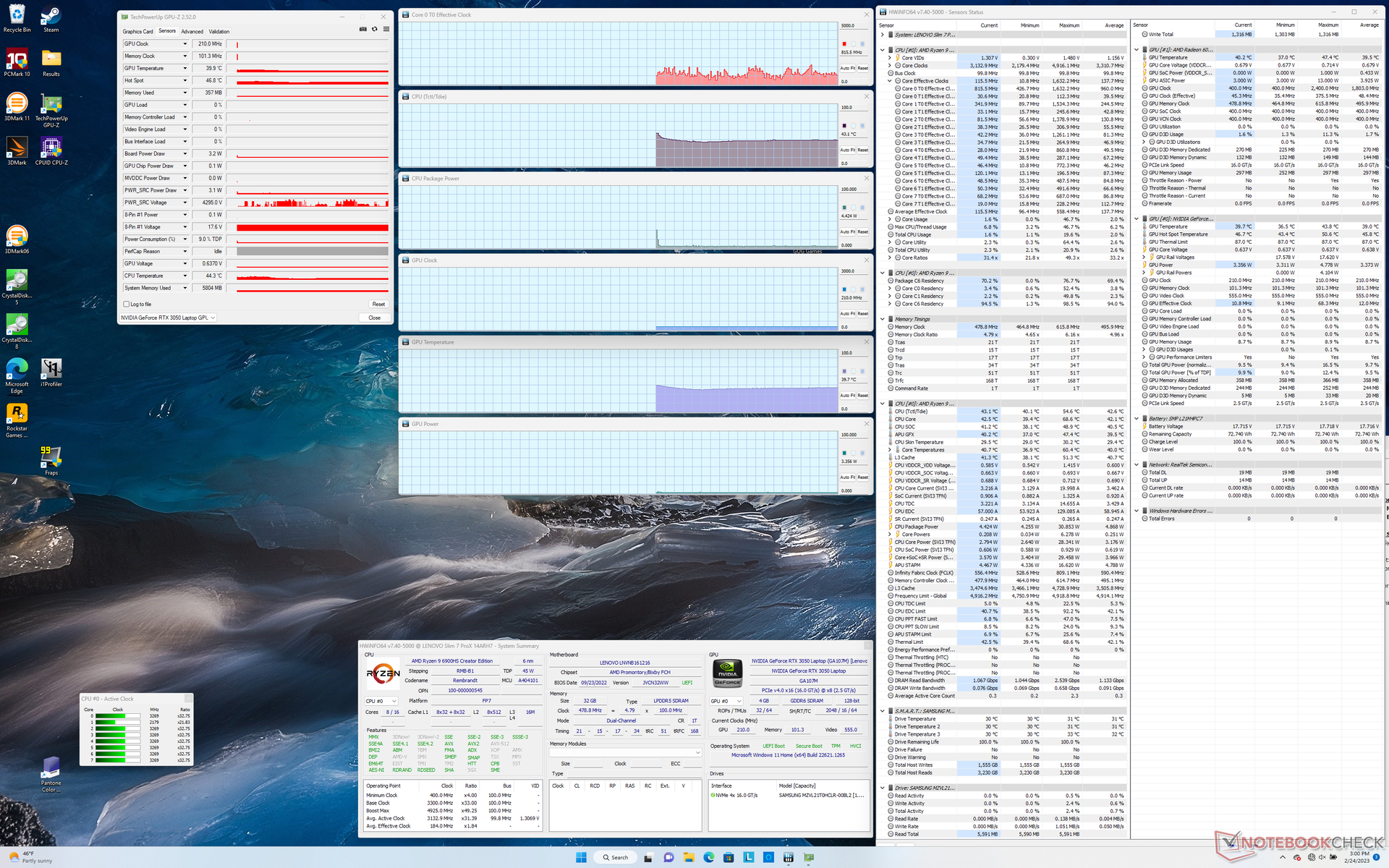This screenshot has height=868, width=1389.
Task: Open Pantone Color desktop shortcut
Action: (51, 774)
